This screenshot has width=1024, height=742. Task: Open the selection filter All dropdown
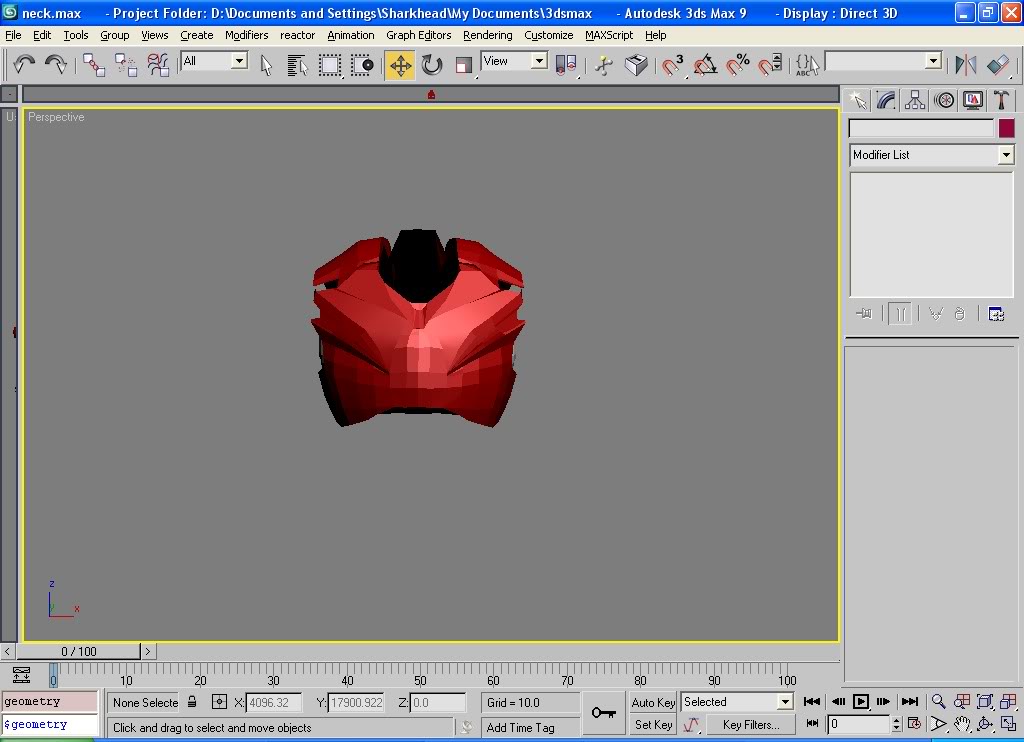click(x=239, y=61)
